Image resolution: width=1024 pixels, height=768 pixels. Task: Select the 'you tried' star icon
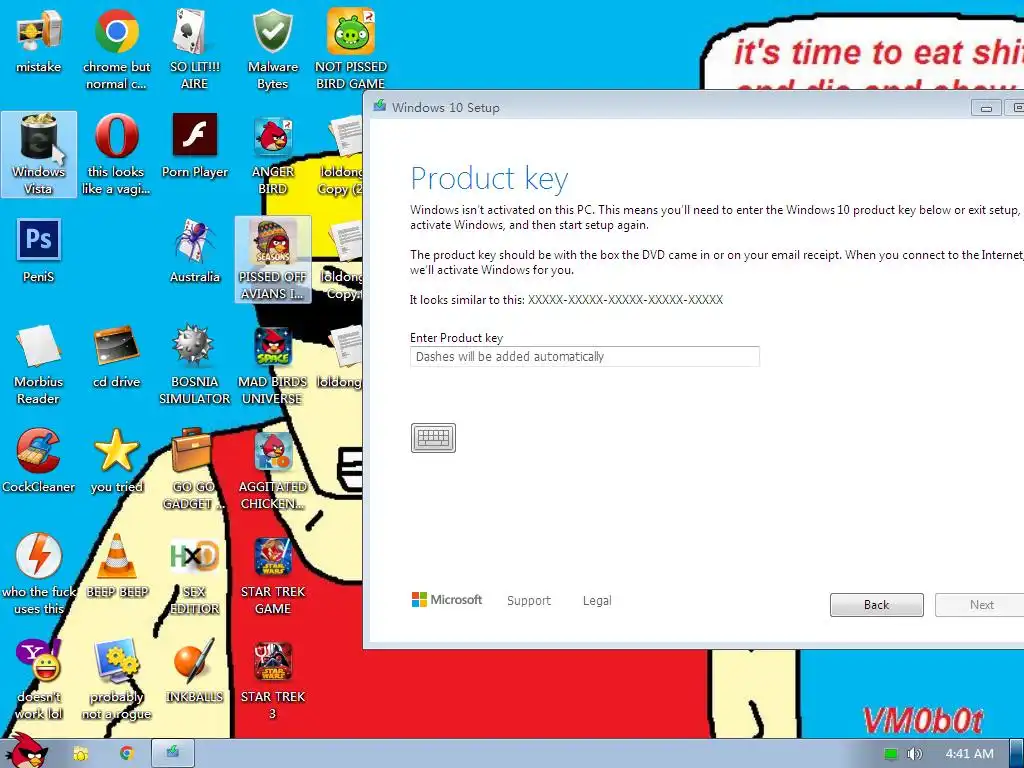click(x=116, y=461)
